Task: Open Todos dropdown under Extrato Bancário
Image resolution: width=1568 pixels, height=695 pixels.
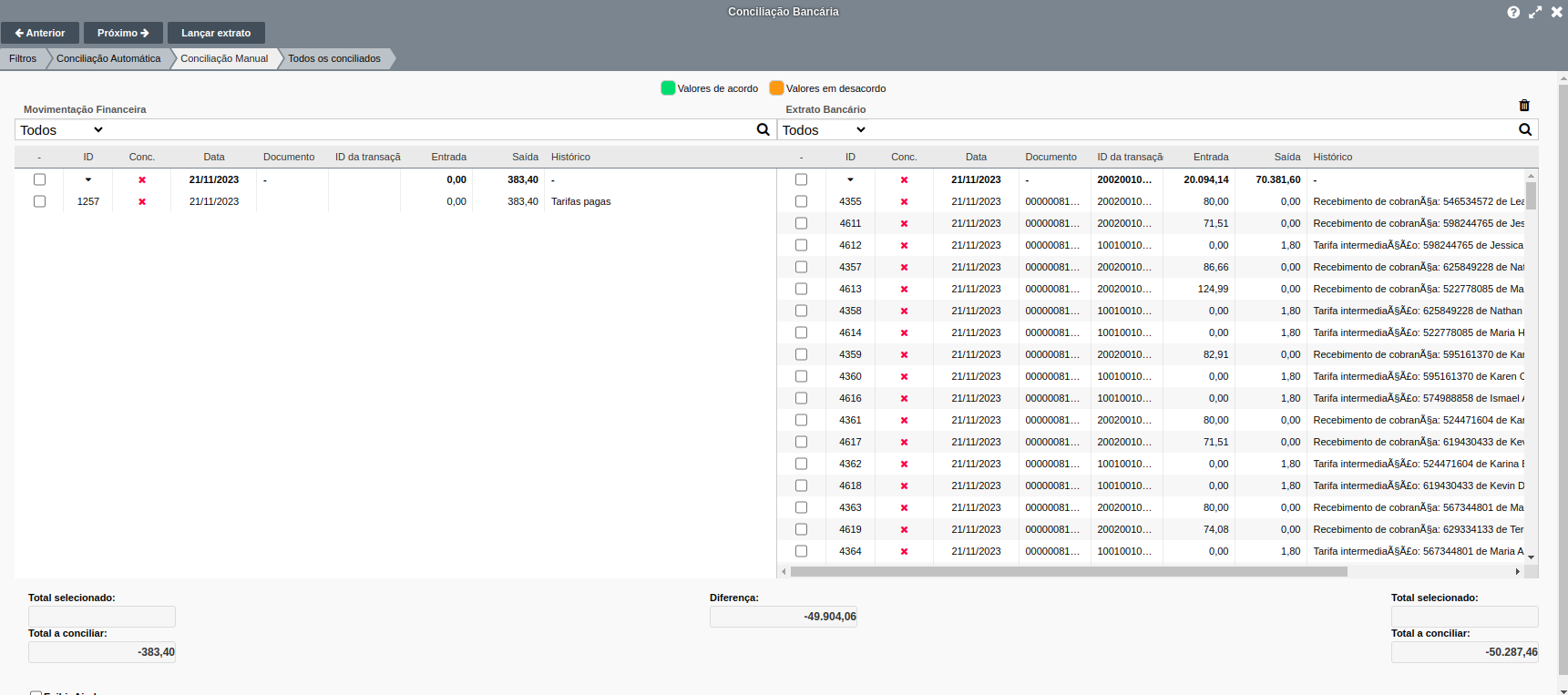Action: click(x=824, y=129)
